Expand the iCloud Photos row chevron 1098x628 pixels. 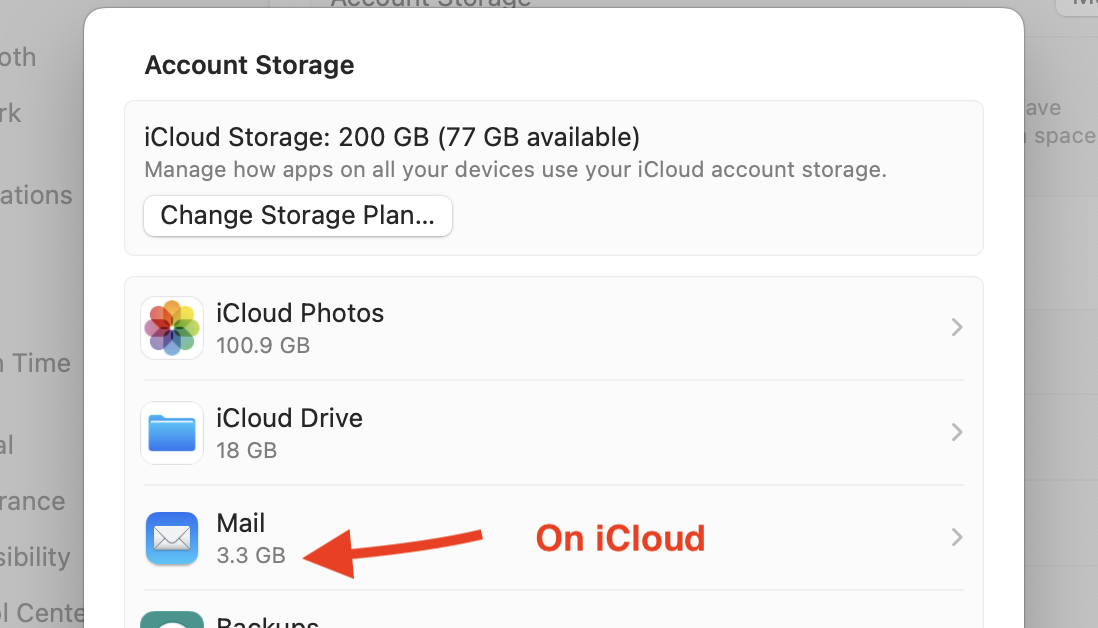pos(957,327)
